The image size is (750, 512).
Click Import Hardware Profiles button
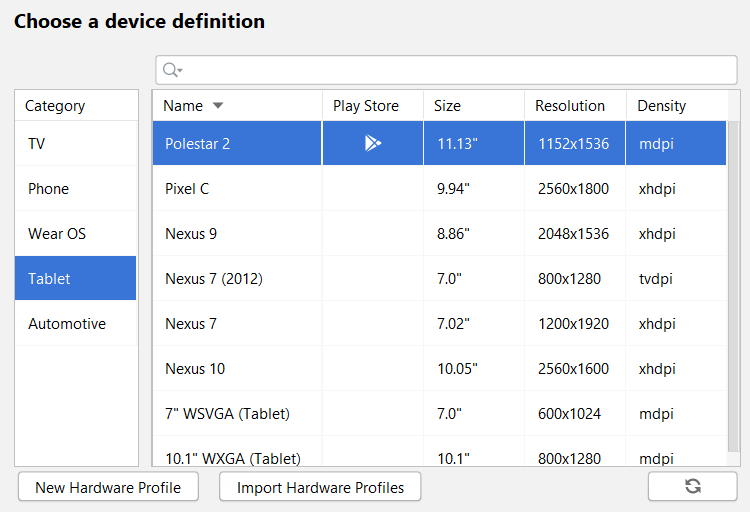point(320,487)
